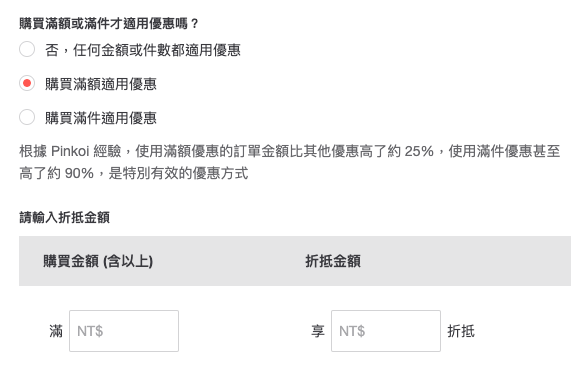Click the 滿 label before the first field

[x=56, y=331]
